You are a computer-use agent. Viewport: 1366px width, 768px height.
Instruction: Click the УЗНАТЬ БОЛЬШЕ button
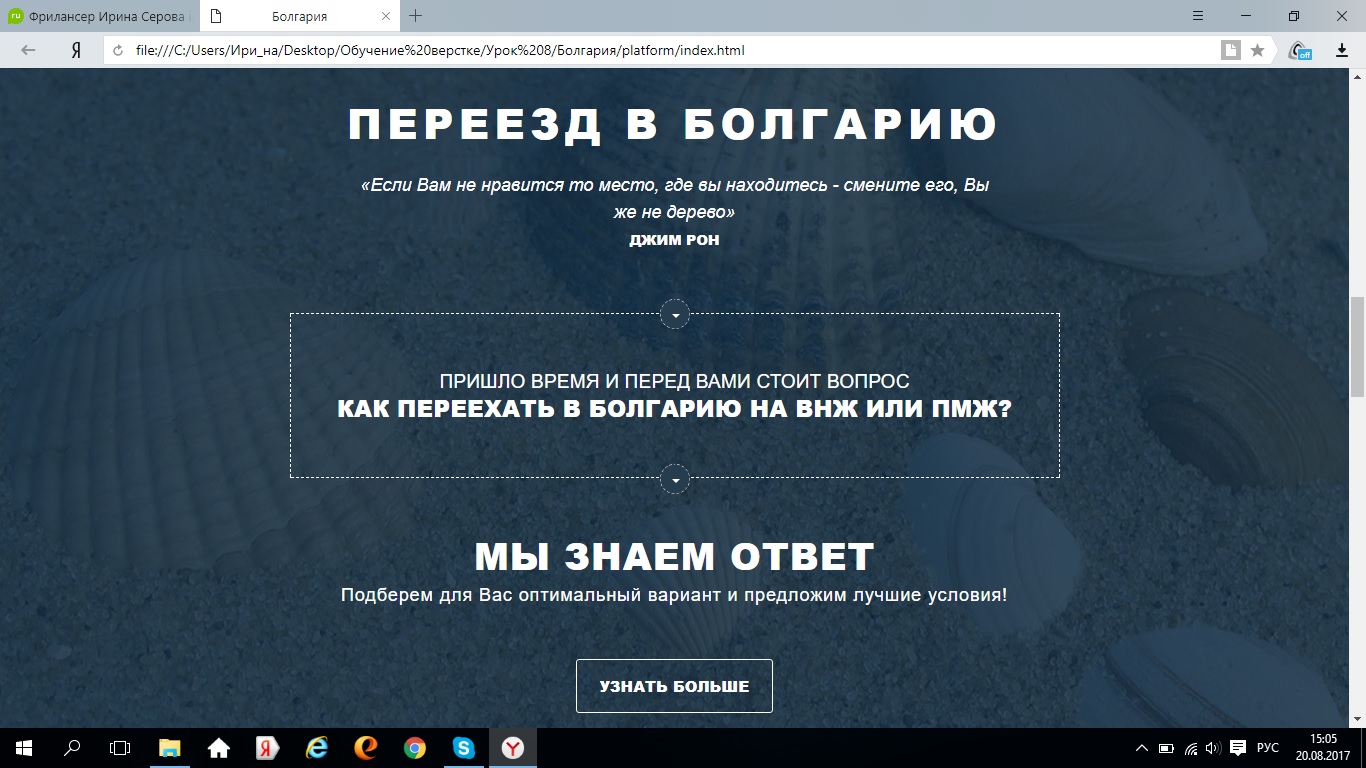tap(674, 686)
